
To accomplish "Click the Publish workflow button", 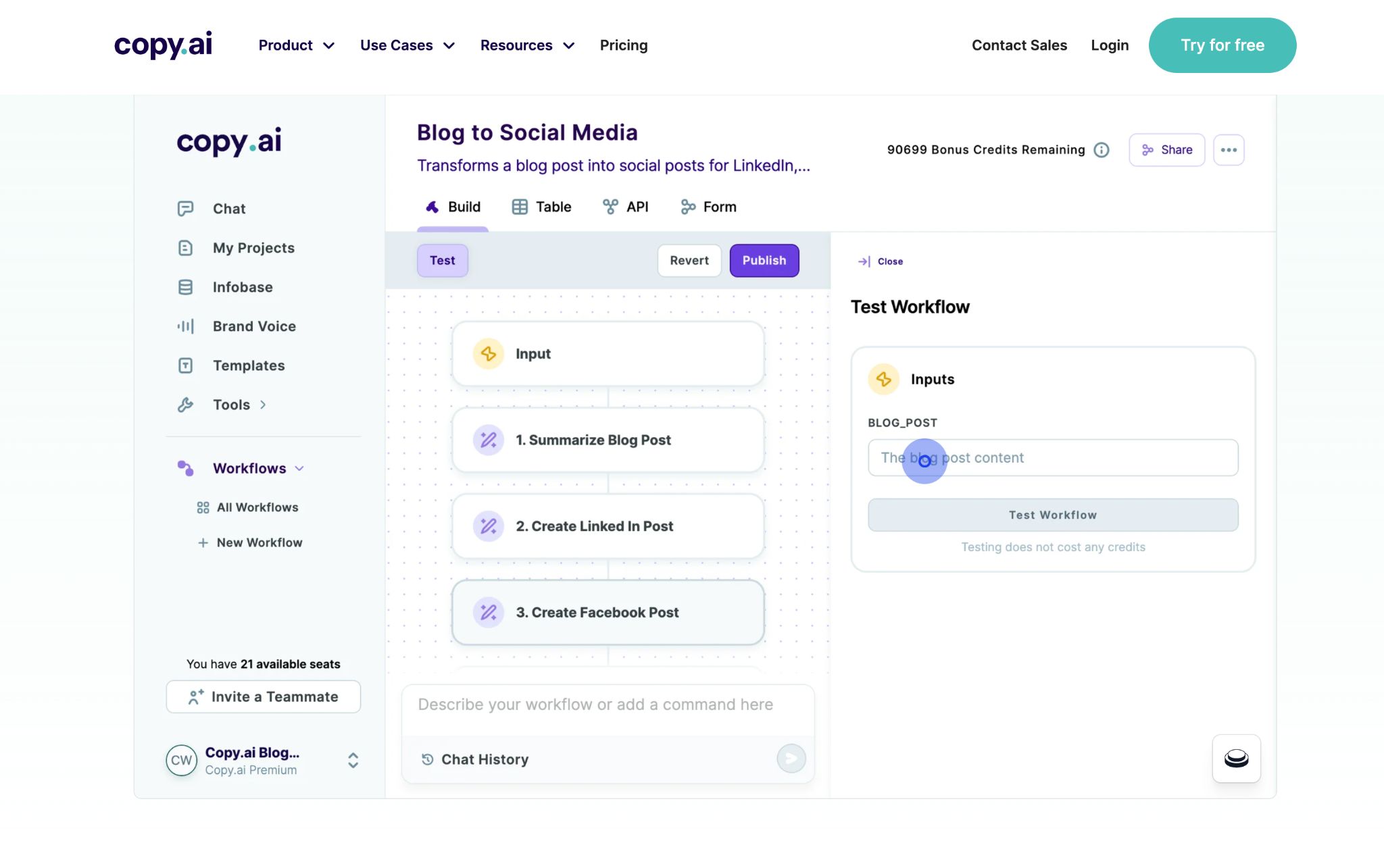I will 764,260.
